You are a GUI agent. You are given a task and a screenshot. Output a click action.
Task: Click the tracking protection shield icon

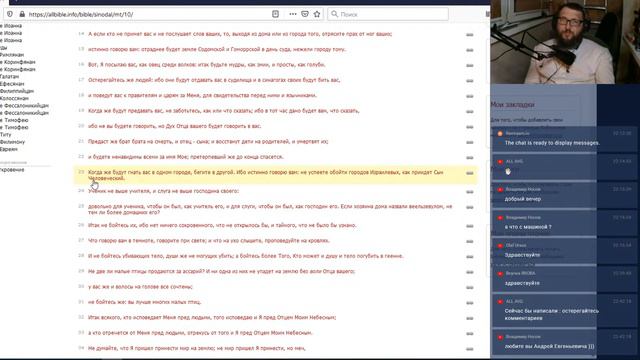[x=10, y=14]
